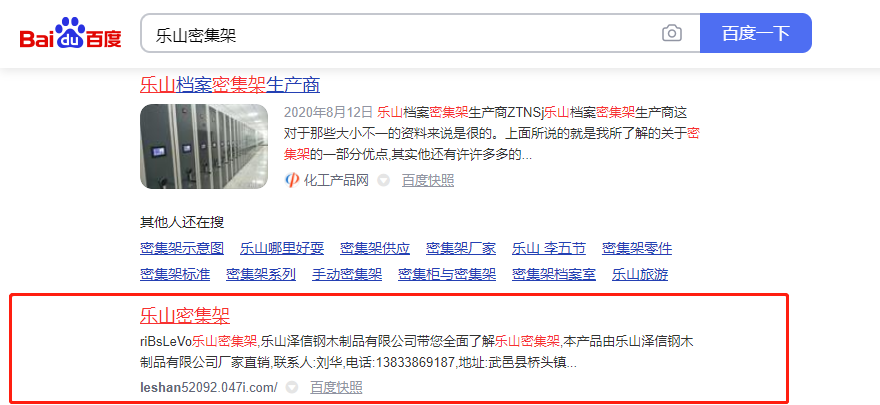
Task: Click the 百度一下 search button
Action: click(x=755, y=33)
